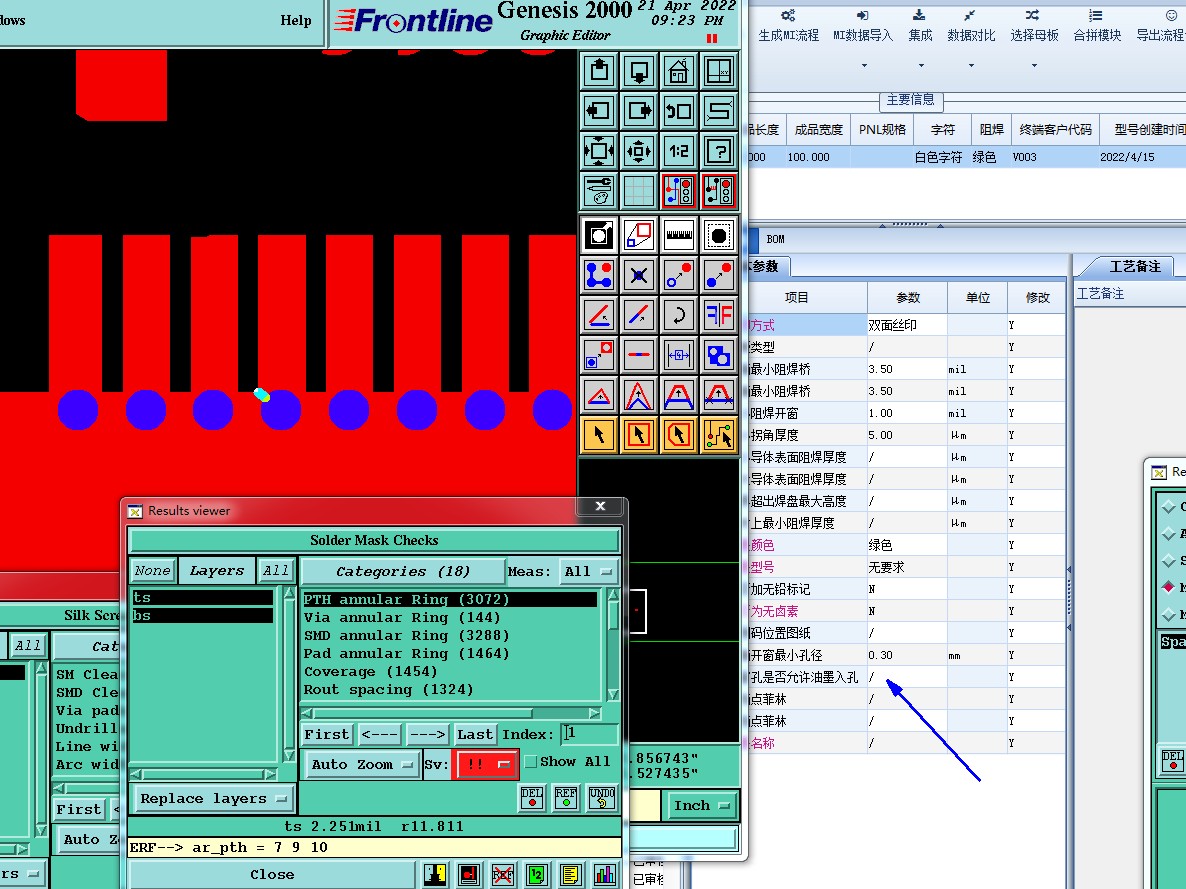
Task: Switch to the BOM tab
Action: tap(775, 239)
